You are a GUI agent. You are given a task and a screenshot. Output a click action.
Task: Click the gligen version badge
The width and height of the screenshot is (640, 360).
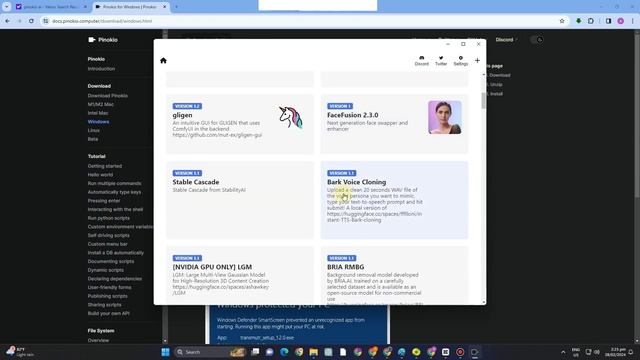pos(187,106)
